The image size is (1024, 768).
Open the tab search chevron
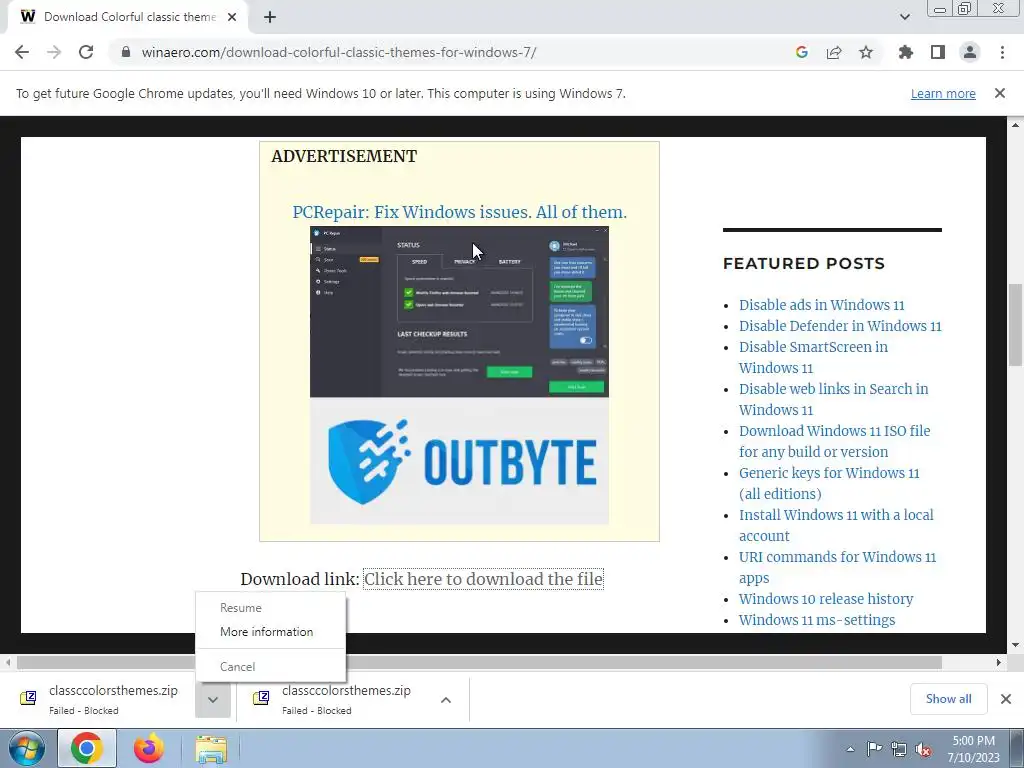904,17
